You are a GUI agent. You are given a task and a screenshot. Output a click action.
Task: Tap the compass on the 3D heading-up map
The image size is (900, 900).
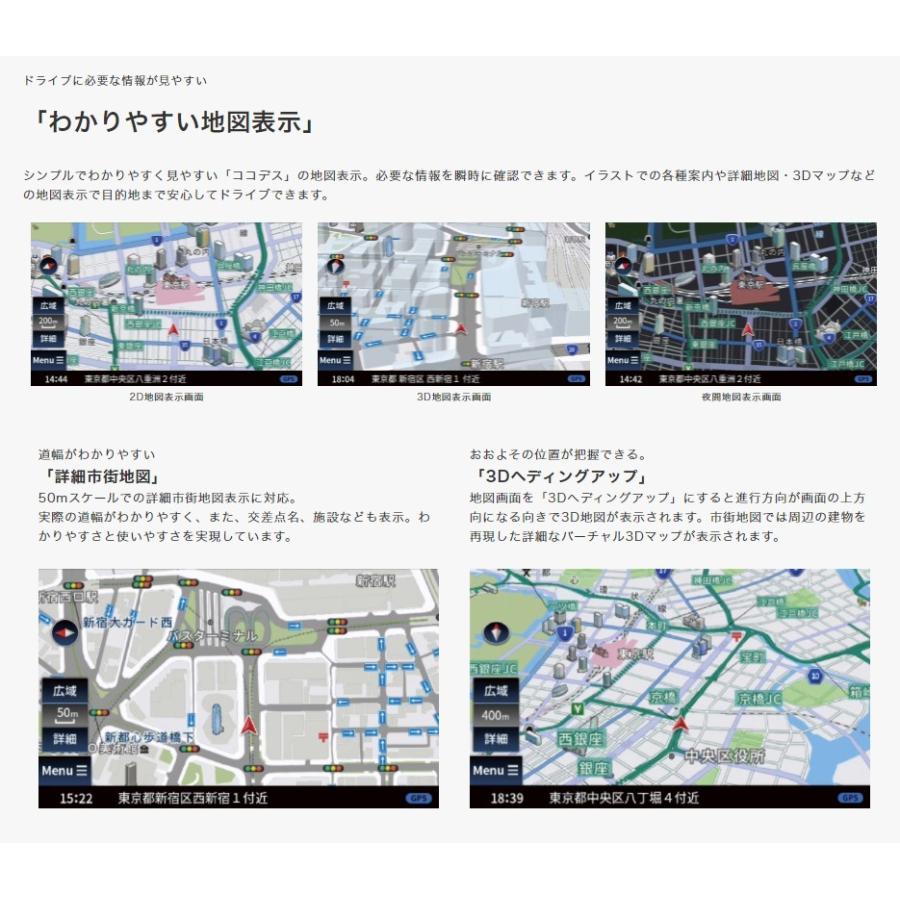[497, 633]
